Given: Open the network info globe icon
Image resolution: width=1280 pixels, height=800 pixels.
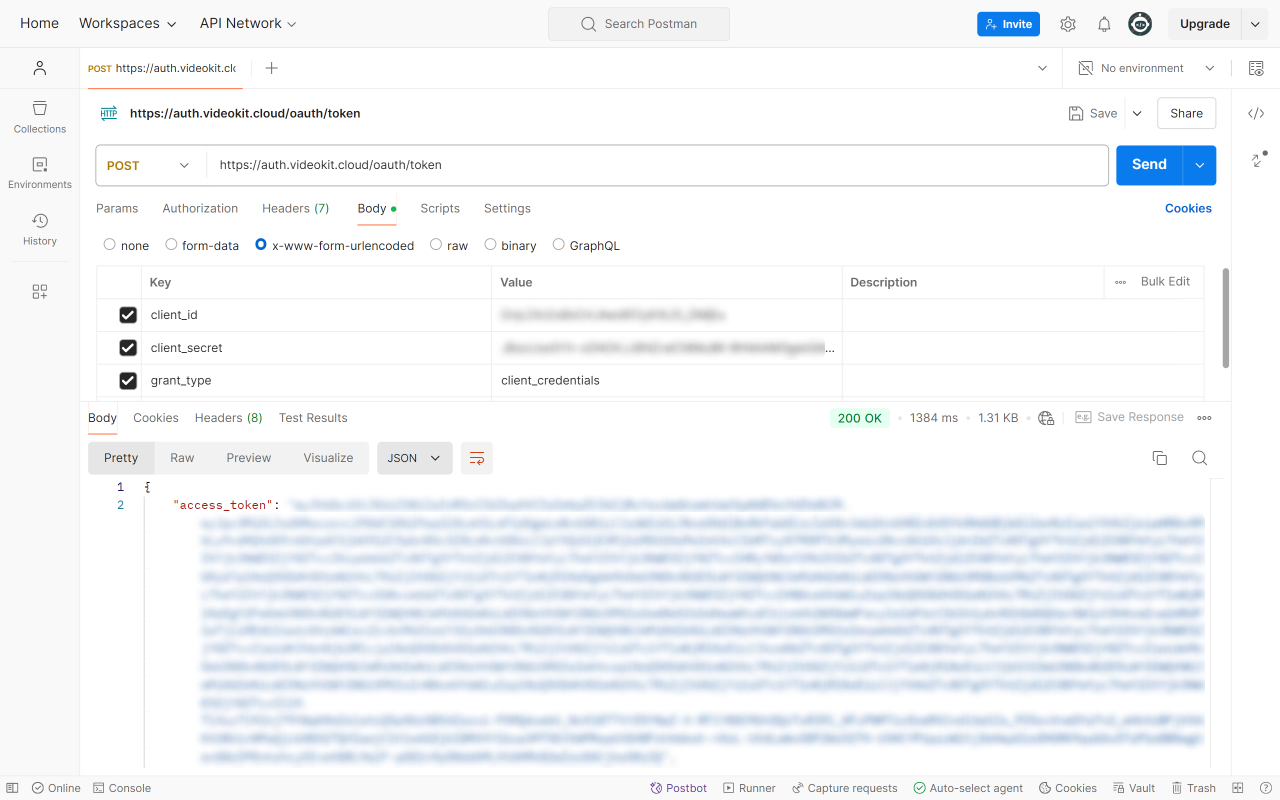Looking at the screenshot, I should point(1046,418).
